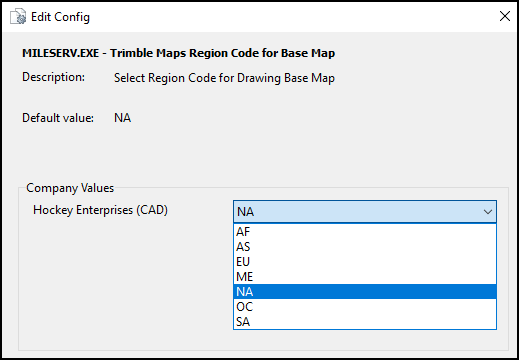Click the Edit Config title bar icon
Image resolution: width=519 pixels, height=360 pixels.
click(x=18, y=17)
